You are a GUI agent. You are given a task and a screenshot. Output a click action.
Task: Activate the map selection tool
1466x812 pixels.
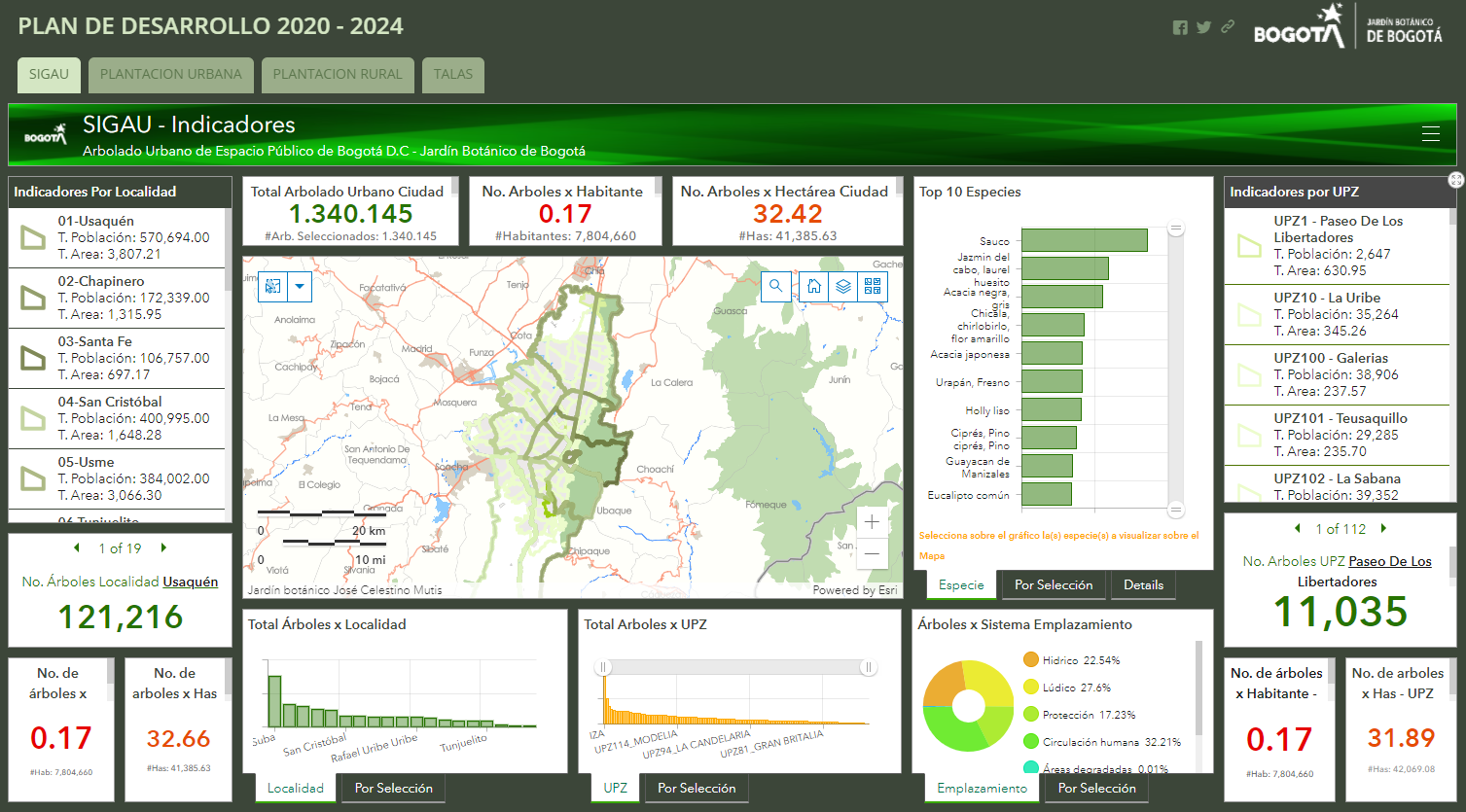point(272,286)
